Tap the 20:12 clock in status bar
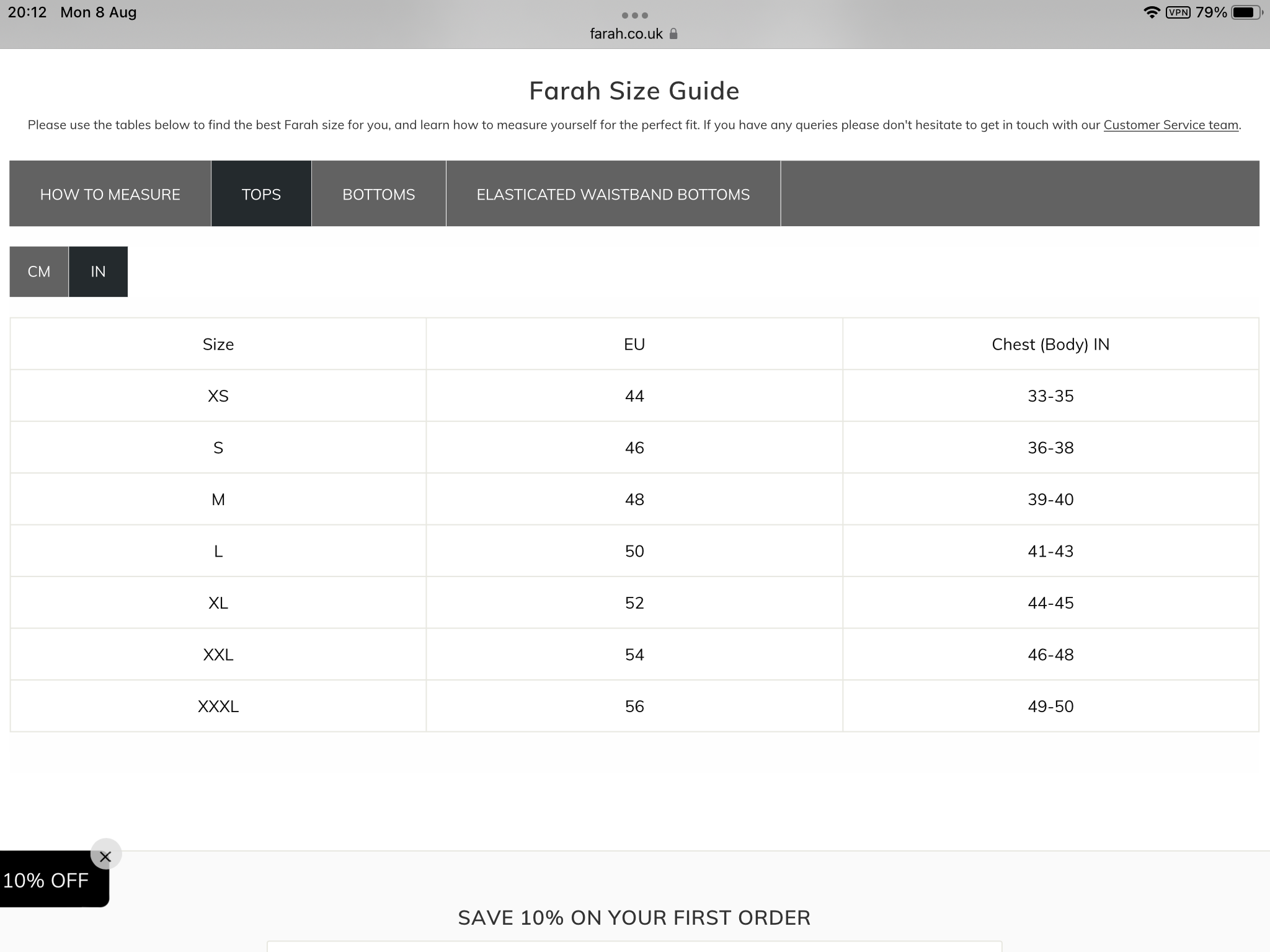Viewport: 1270px width, 952px height. pos(27,12)
